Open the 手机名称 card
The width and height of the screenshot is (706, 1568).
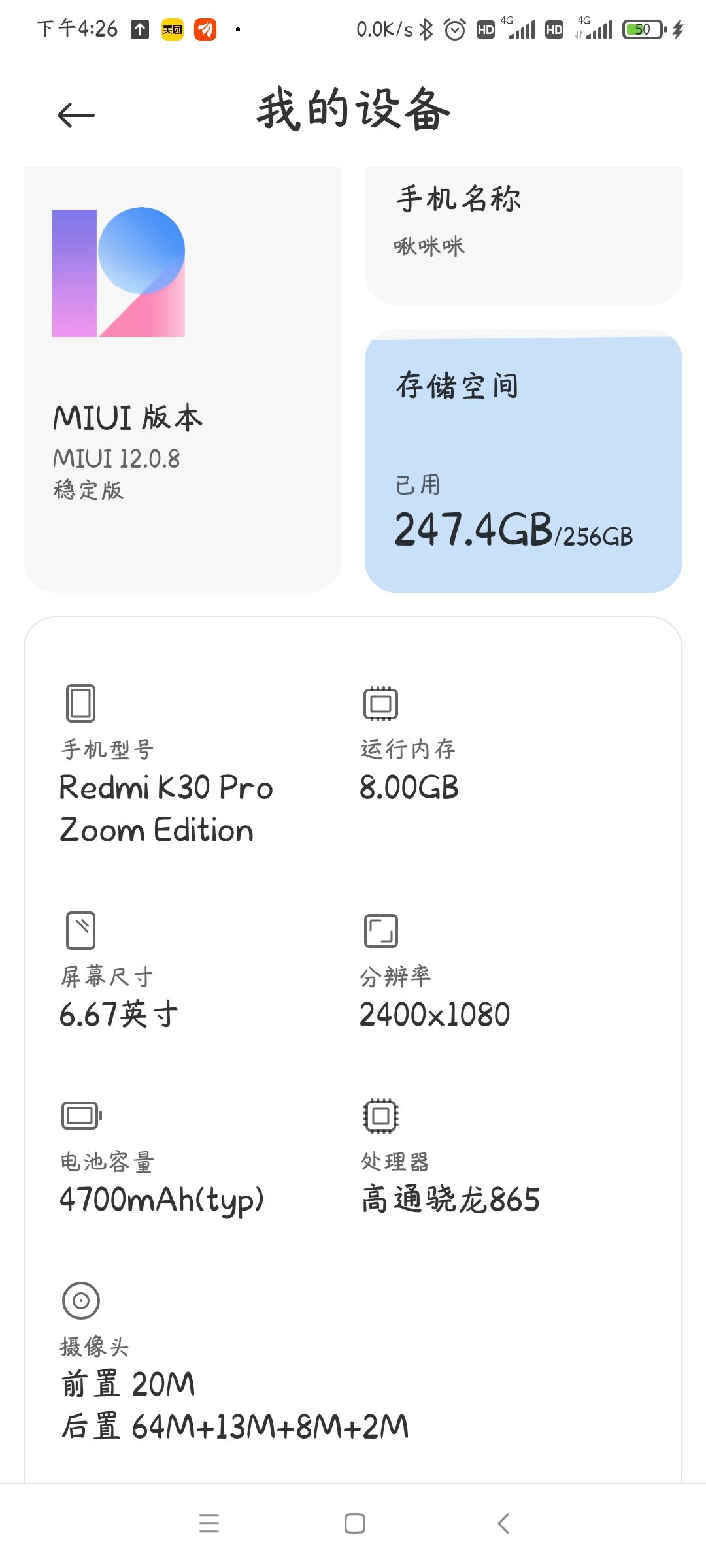click(x=523, y=235)
